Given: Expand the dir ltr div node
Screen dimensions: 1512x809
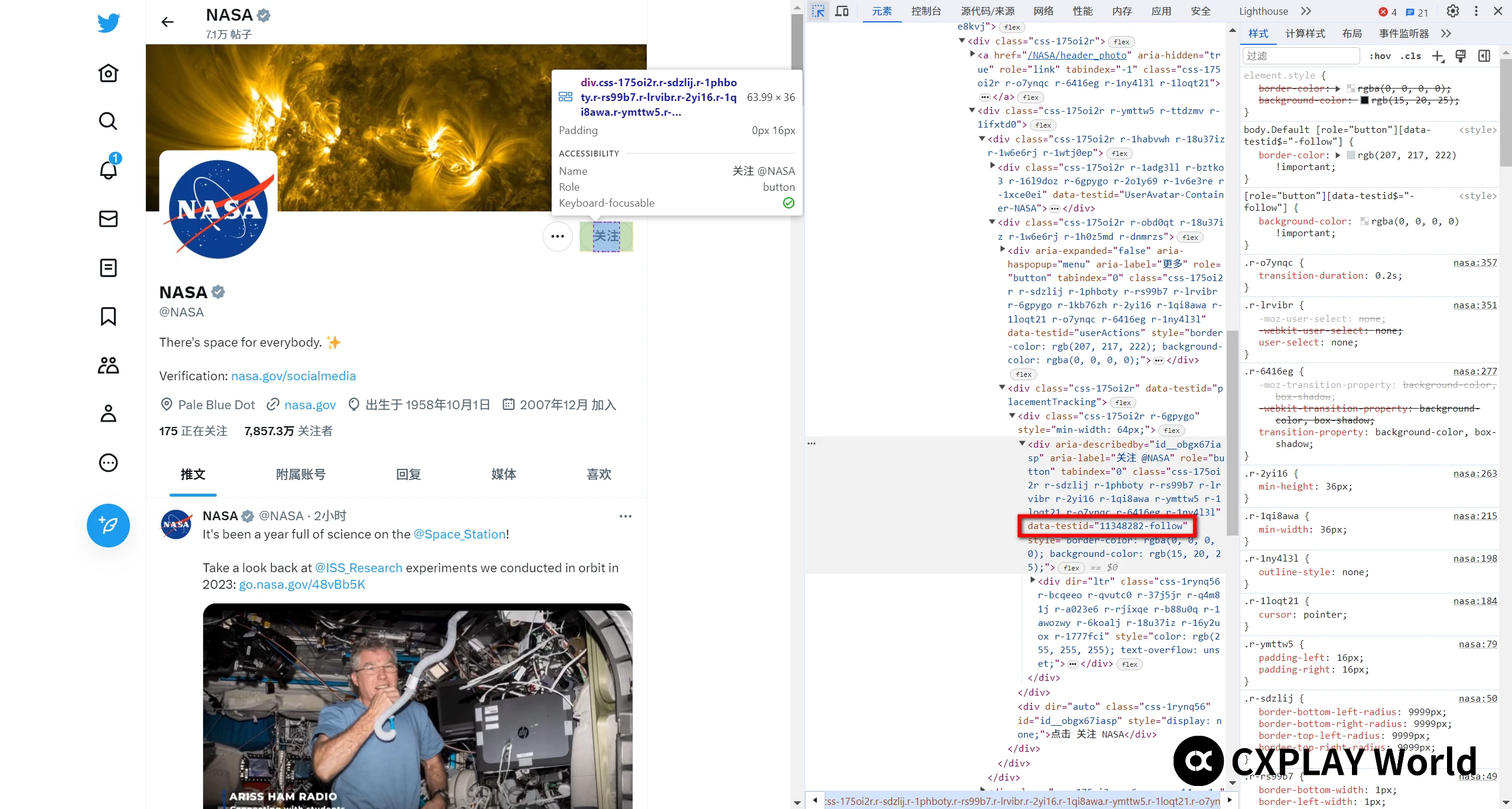Looking at the screenshot, I should (1033, 580).
